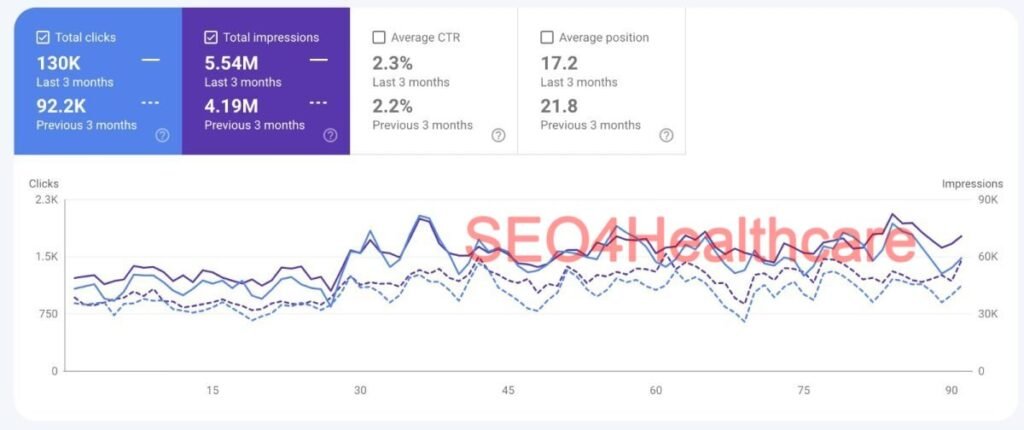Click solid line legend beside 5.54M
1024x430 pixels.
point(318,61)
